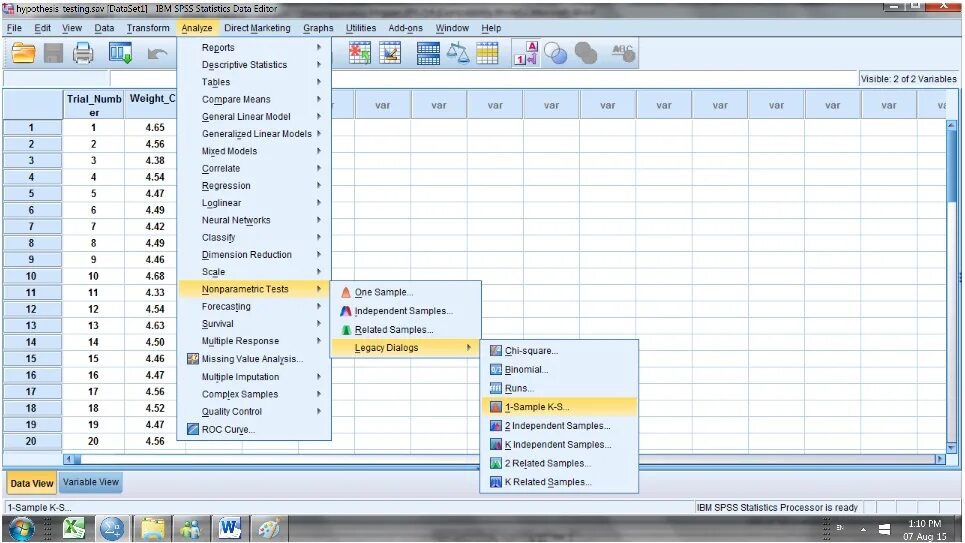
Task: Expand the Reports submenu
Action: tap(254, 47)
